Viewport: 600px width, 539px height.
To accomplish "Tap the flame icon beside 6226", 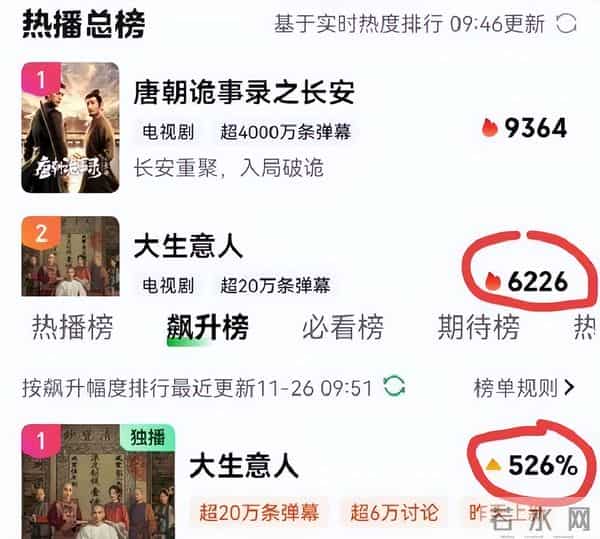I will click(492, 281).
